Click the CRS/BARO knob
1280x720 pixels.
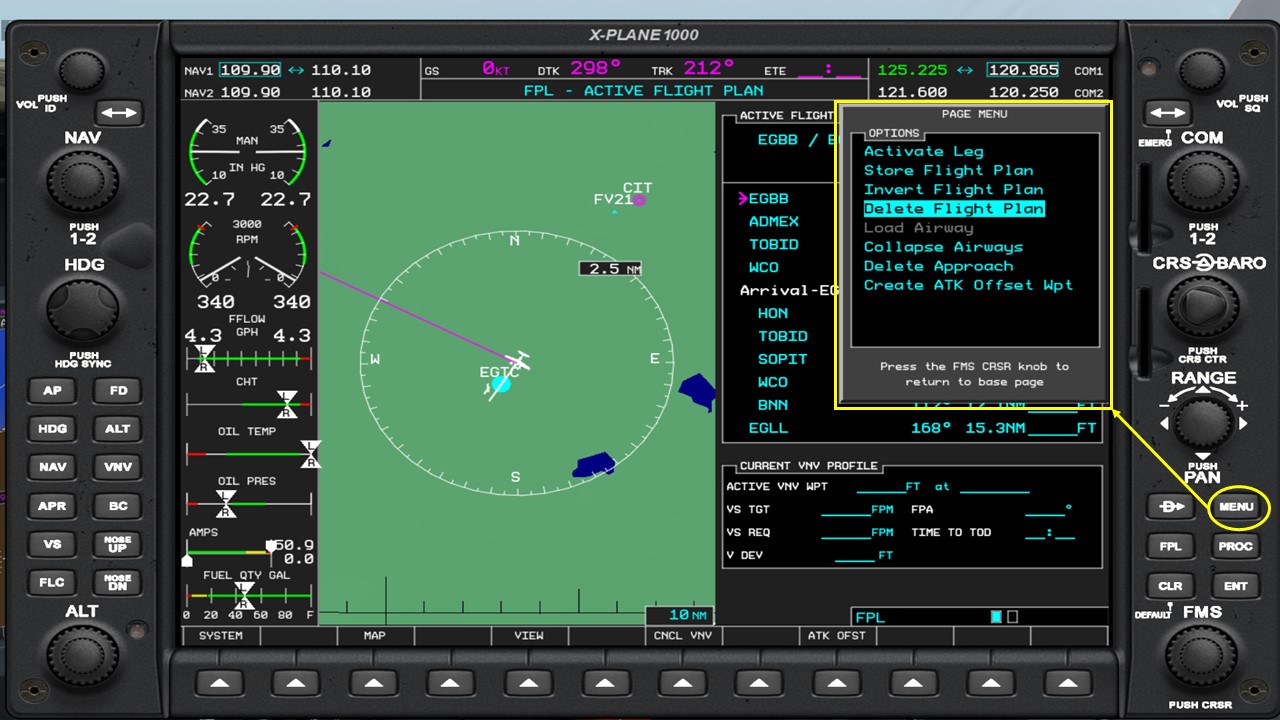point(1203,307)
